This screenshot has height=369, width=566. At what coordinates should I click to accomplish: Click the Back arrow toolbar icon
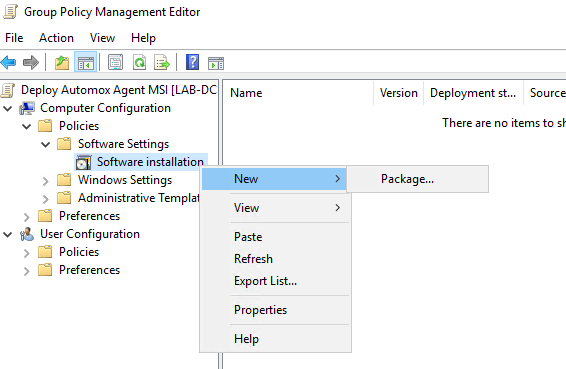click(9, 62)
